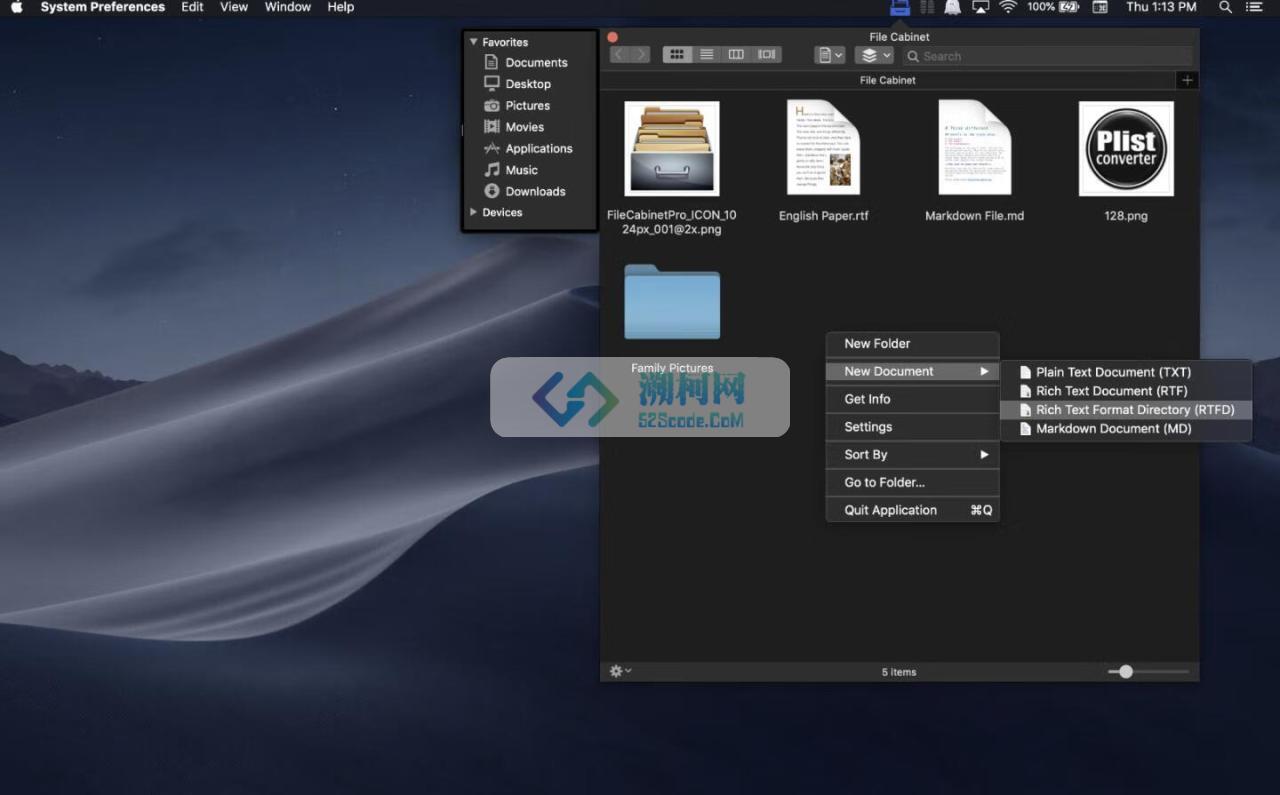Add a new tab with plus button
The image size is (1280, 795).
click(1187, 80)
